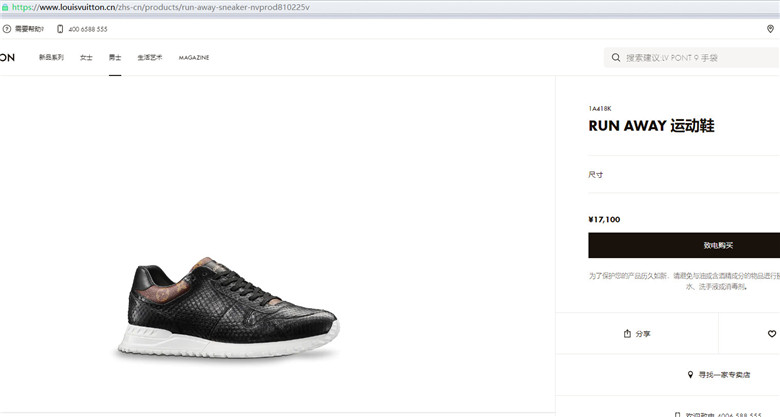Viewport: 780px width, 417px height.
Task: Click the magnifying glass search icon
Action: tap(616, 58)
